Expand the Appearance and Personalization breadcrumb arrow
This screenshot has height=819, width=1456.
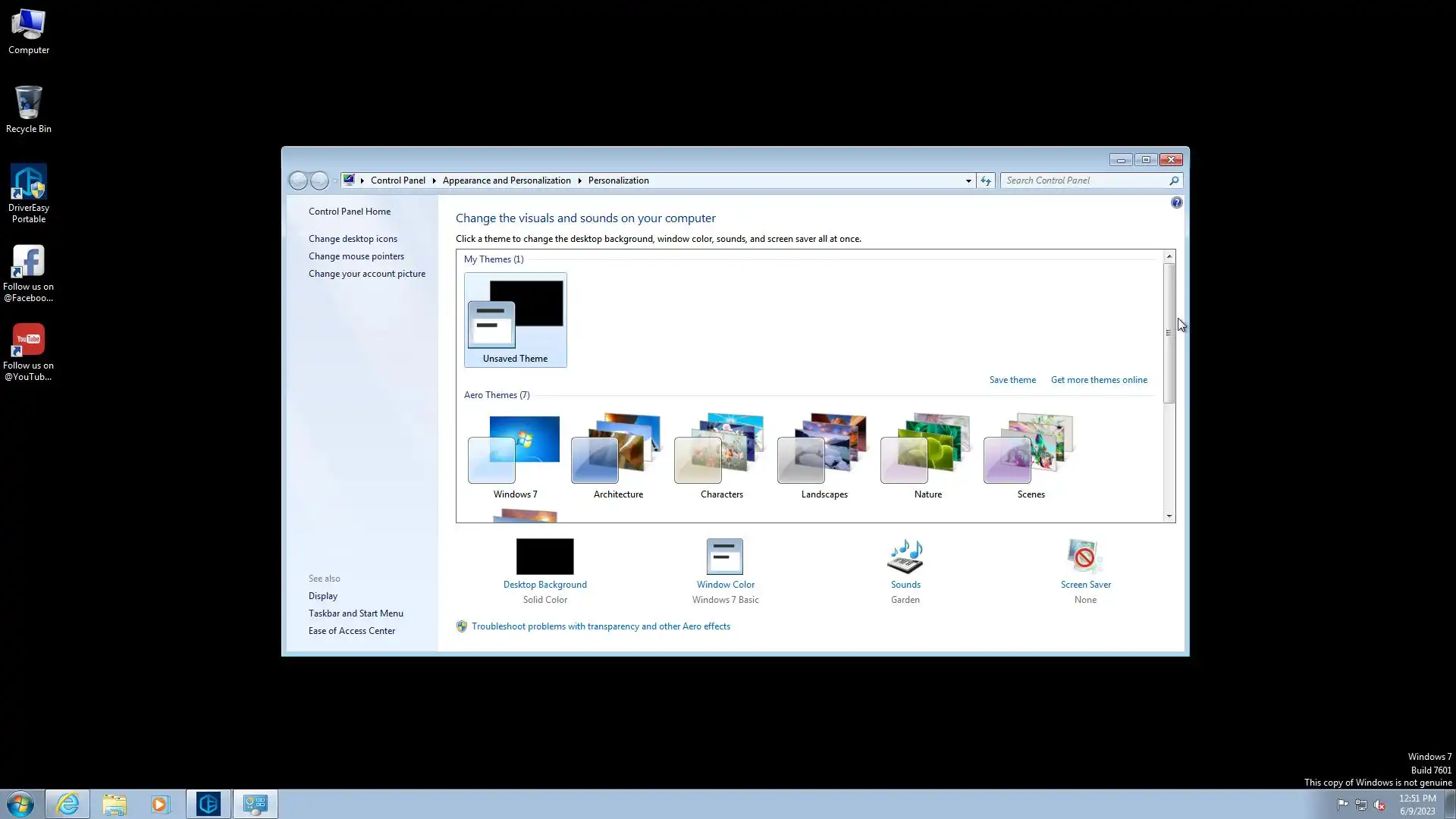point(580,180)
